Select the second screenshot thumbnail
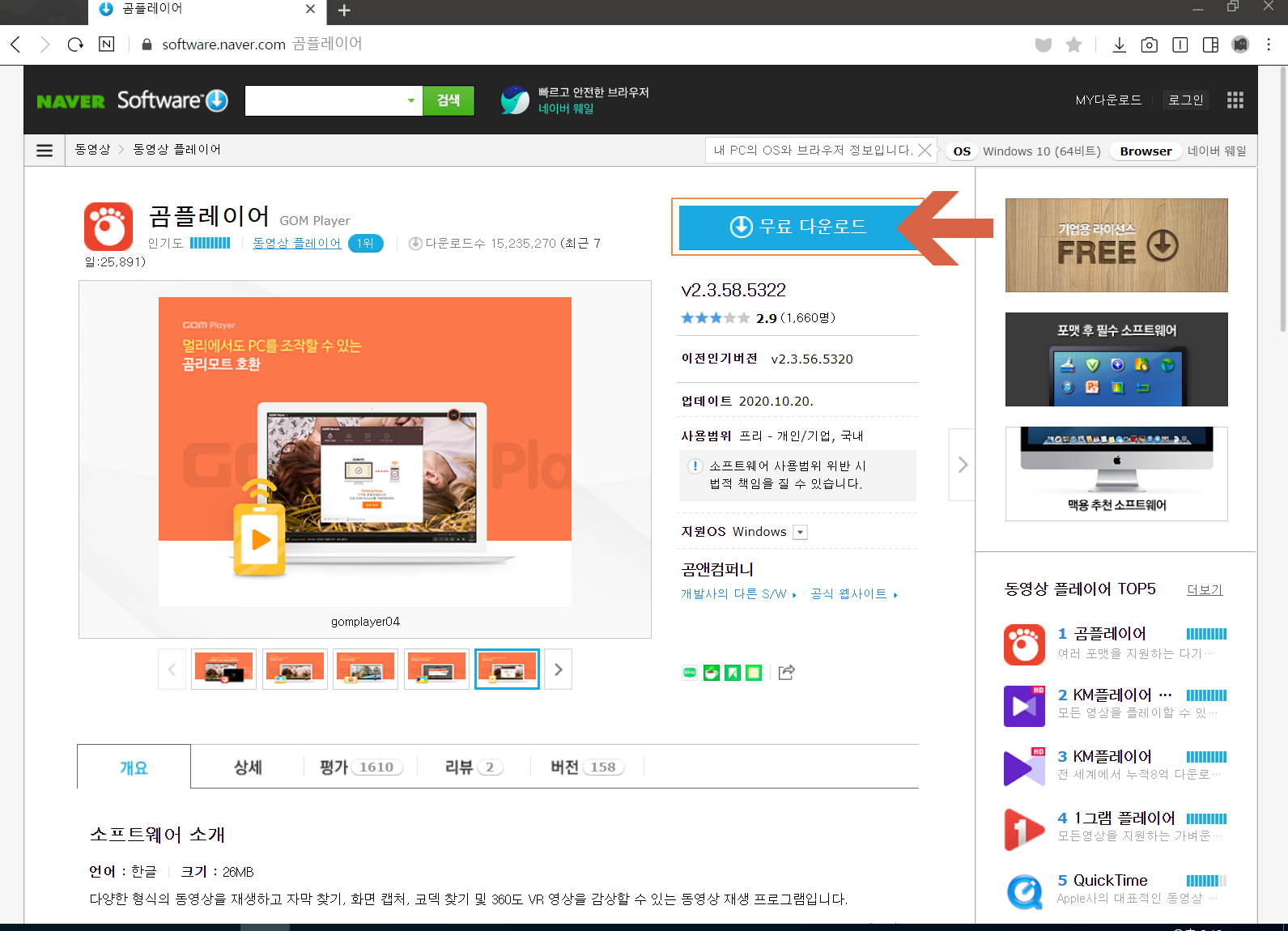 click(x=295, y=670)
